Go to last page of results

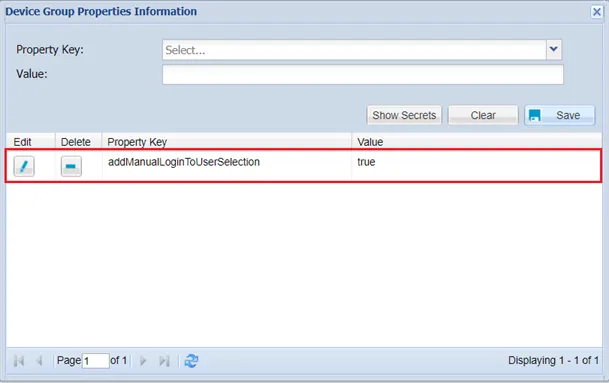click(164, 361)
